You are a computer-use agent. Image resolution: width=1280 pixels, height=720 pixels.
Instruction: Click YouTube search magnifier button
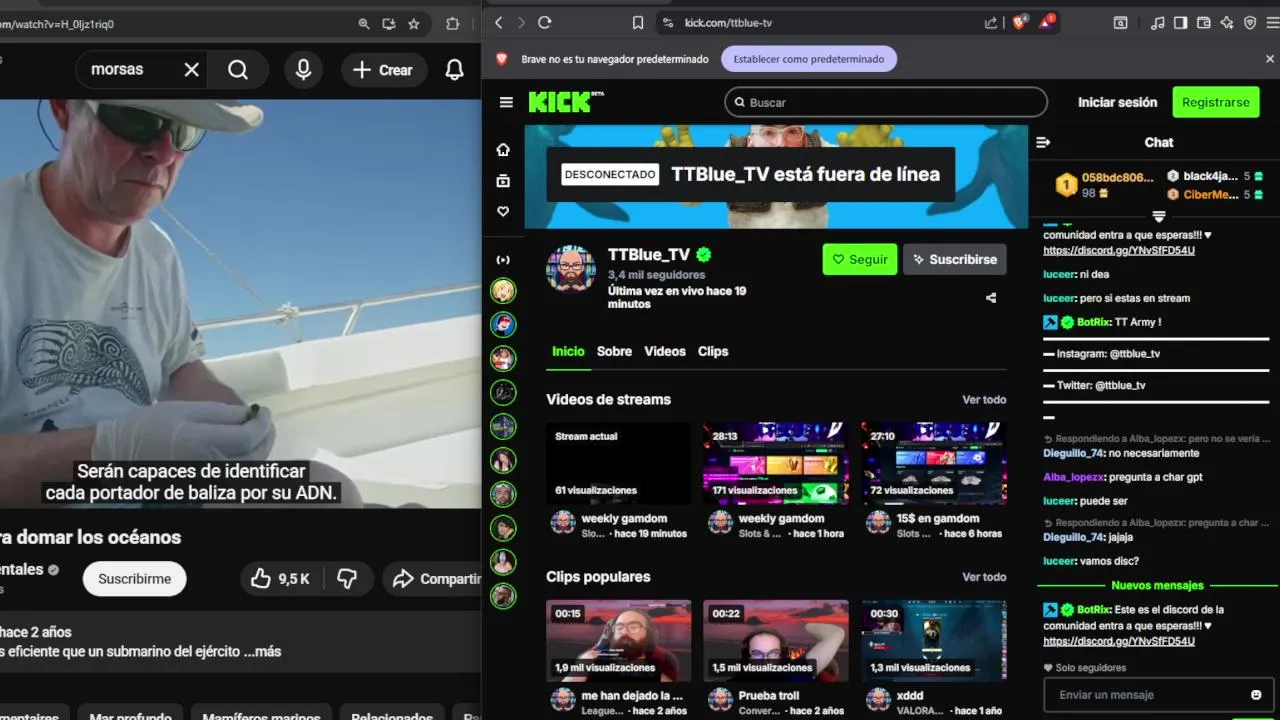point(238,69)
